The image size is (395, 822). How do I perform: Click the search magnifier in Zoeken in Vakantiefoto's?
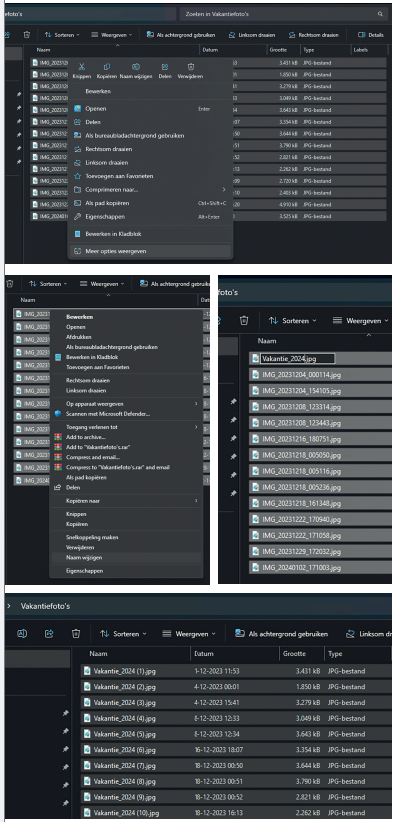[380, 14]
